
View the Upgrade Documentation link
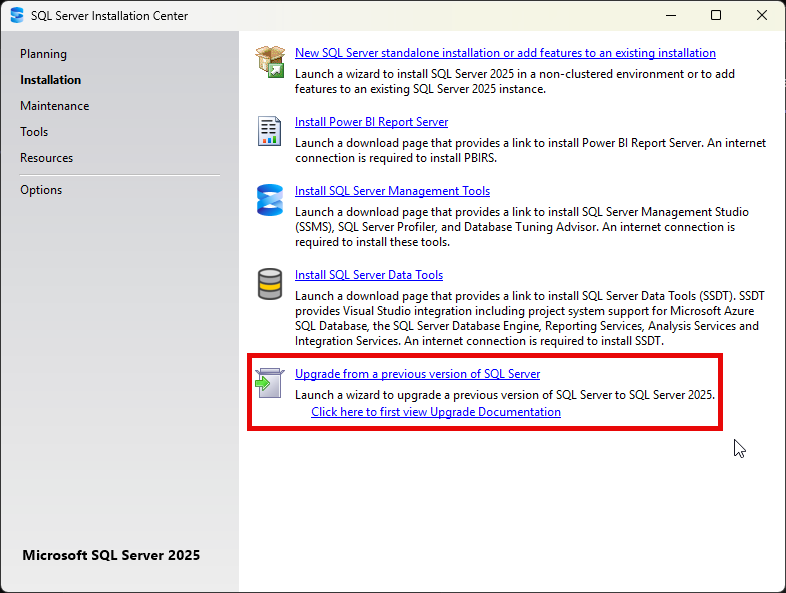tap(435, 412)
